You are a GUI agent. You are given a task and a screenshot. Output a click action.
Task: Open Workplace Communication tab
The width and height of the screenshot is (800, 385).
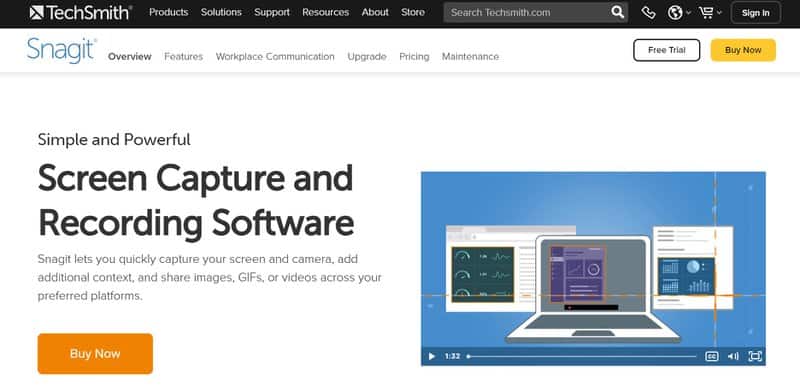point(275,57)
